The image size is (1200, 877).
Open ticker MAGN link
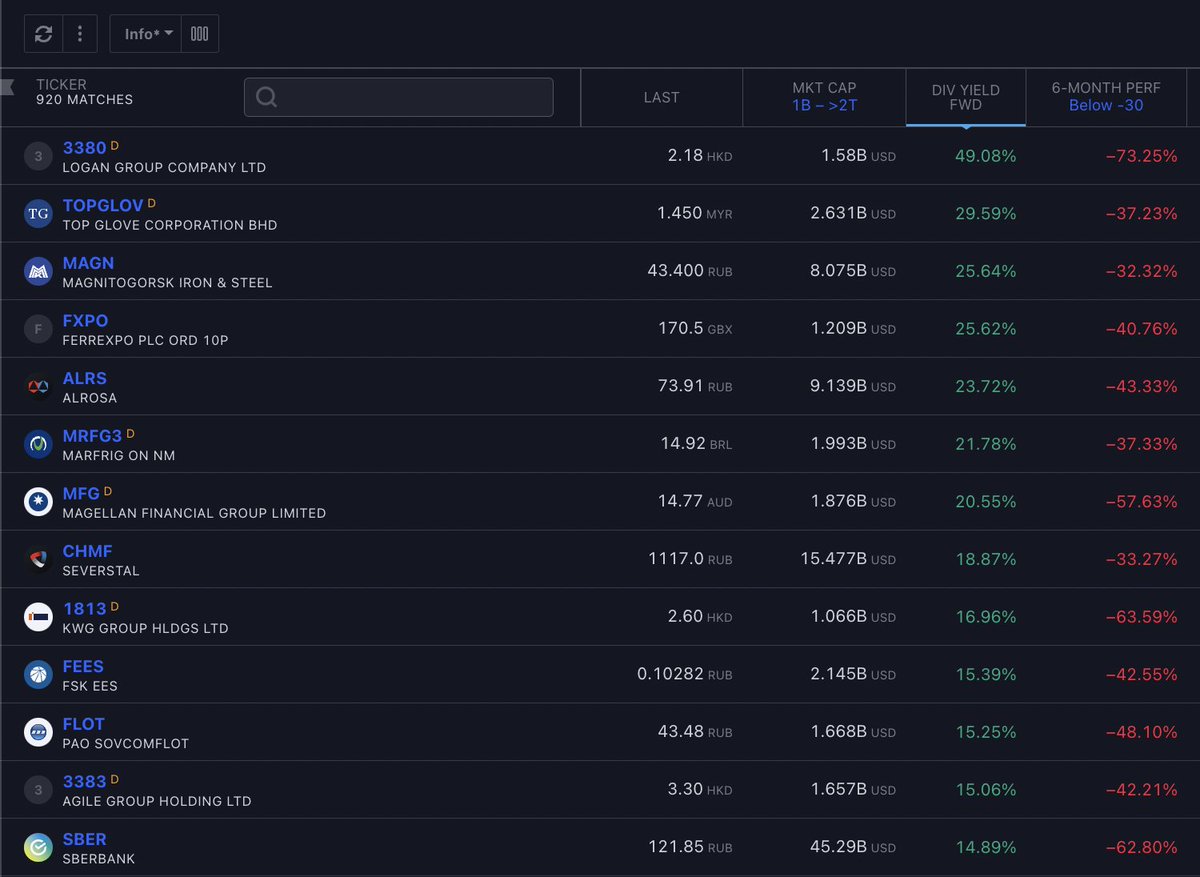coord(88,263)
